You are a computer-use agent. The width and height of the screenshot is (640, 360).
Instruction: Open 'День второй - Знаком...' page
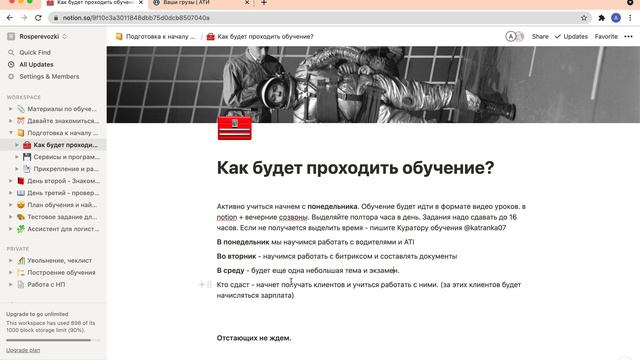63,181
